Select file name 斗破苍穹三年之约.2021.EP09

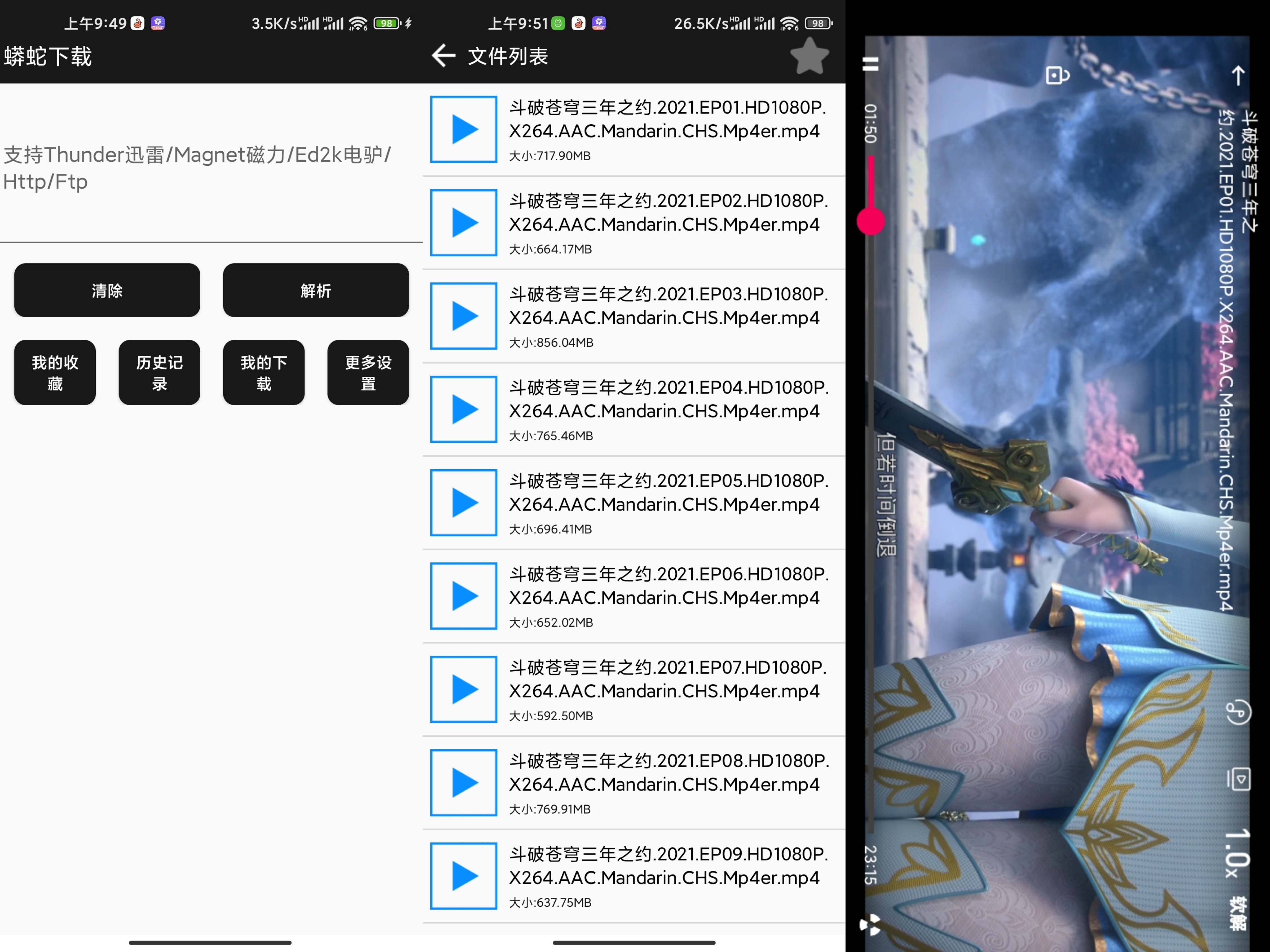point(668,866)
